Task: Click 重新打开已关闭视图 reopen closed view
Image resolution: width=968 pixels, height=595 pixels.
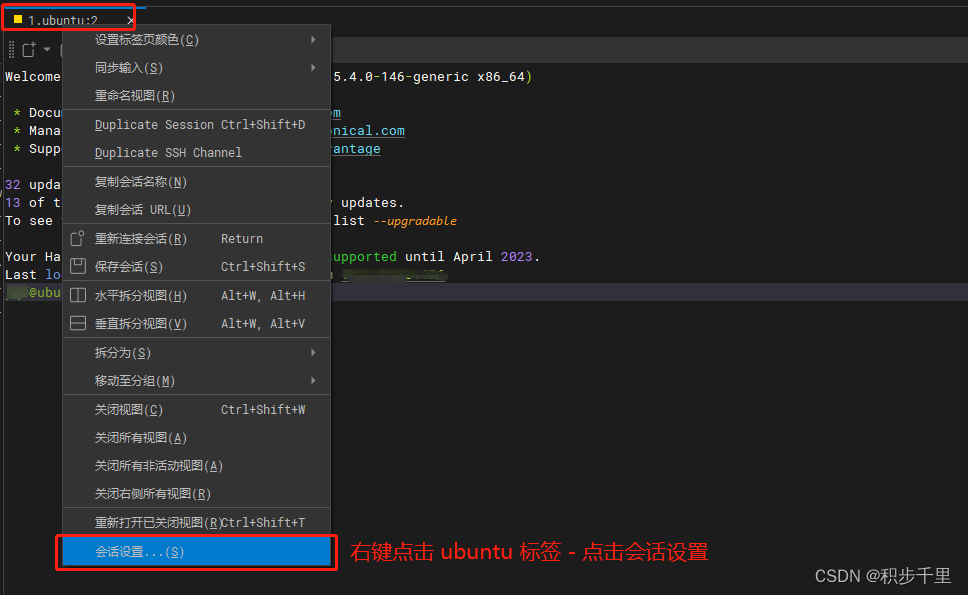Action: tap(196, 523)
